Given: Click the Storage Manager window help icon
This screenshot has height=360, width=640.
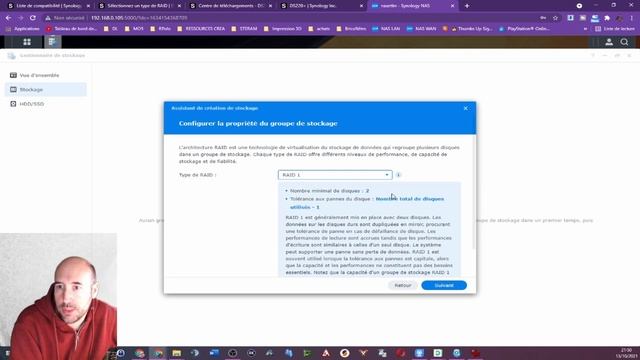Looking at the screenshot, I should (x=593, y=55).
